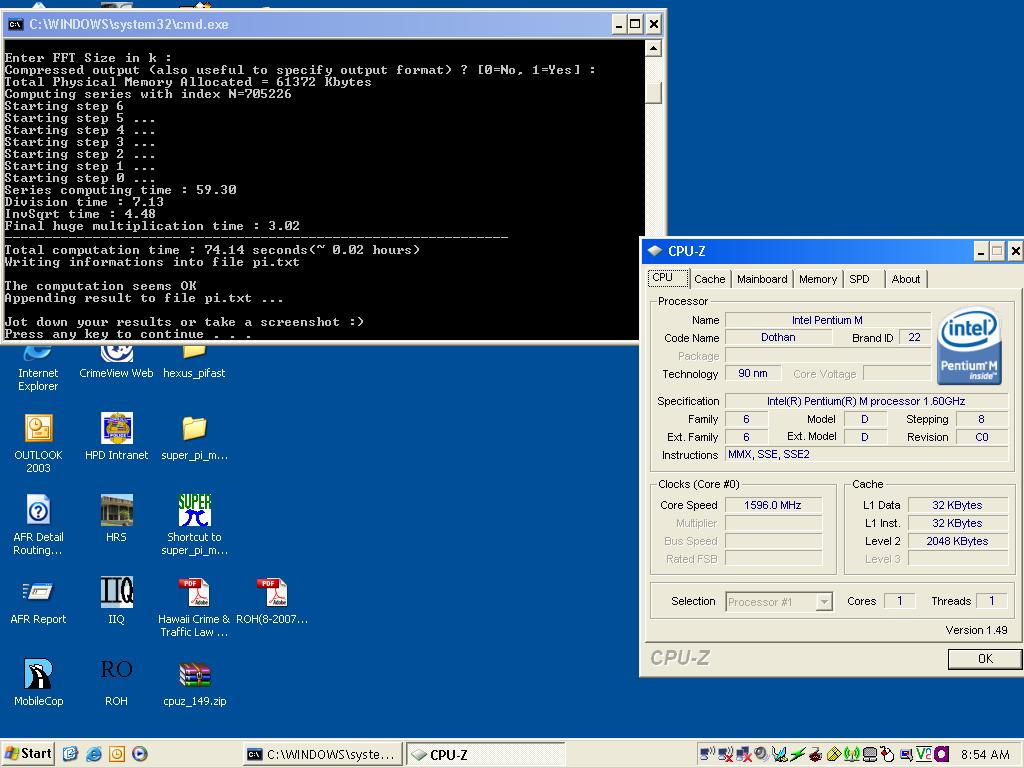Launch Outlook from the Quick Launch bar
The image size is (1024, 768).
(116, 754)
